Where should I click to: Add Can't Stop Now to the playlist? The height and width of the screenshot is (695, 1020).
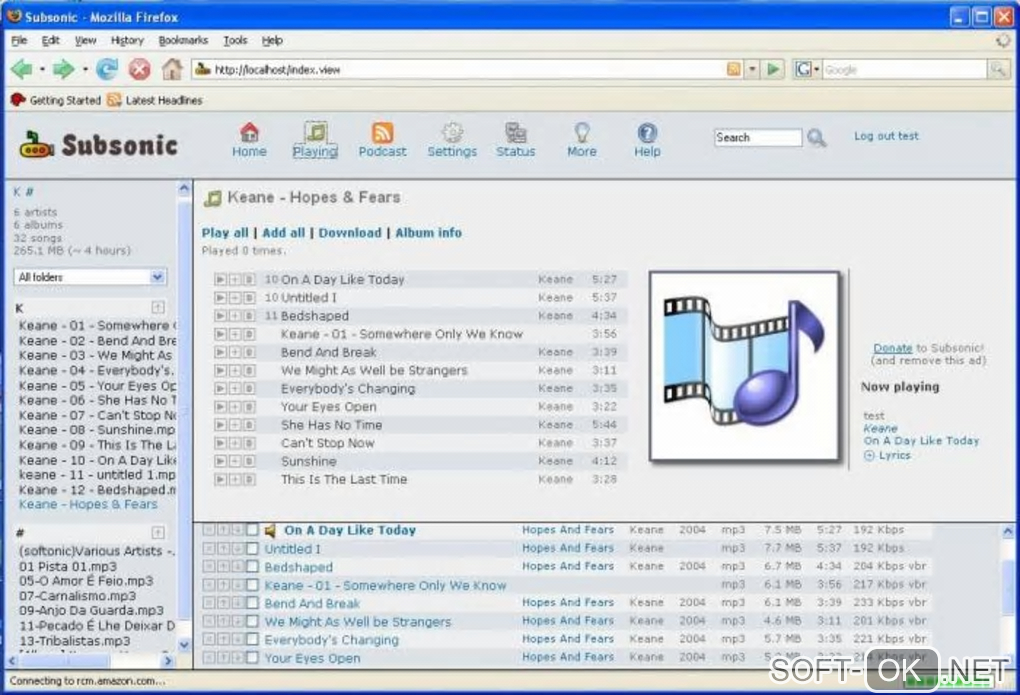click(235, 443)
